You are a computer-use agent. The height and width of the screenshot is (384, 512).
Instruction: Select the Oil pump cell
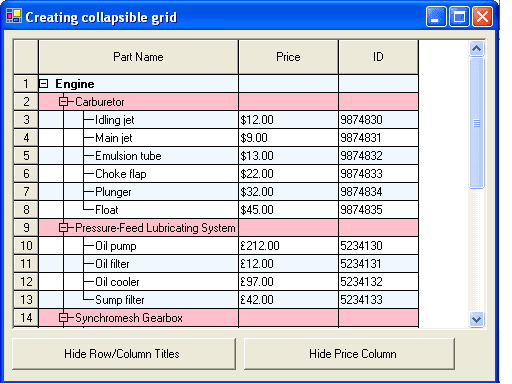click(139, 246)
